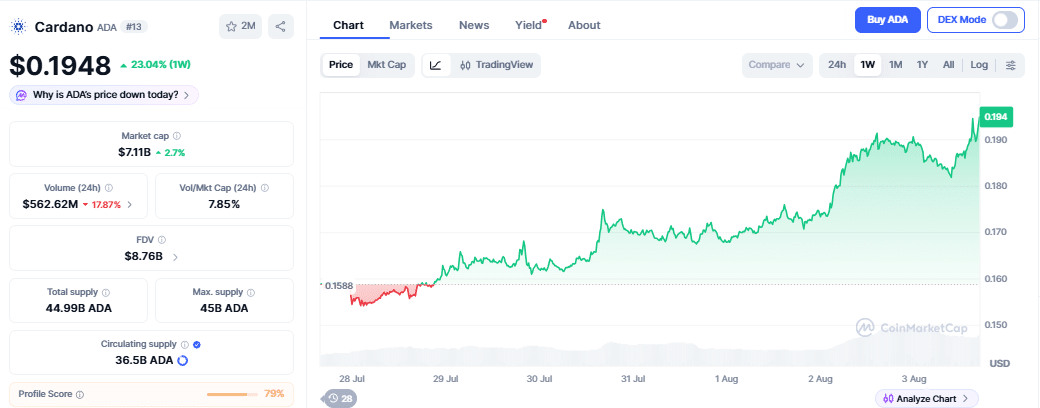This screenshot has height=408, width=1040.
Task: Click the info icon beside Profile Score
Action: 80,394
